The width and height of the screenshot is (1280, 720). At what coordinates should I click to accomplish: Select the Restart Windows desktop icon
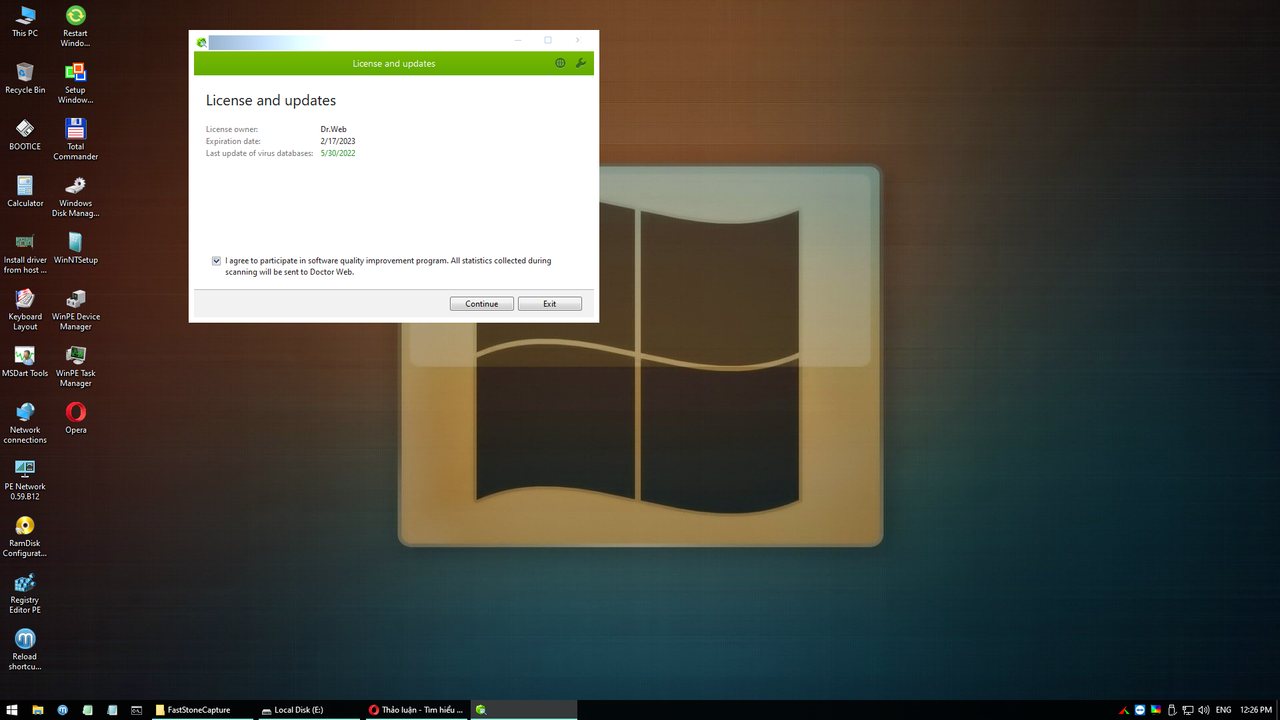pos(75,26)
